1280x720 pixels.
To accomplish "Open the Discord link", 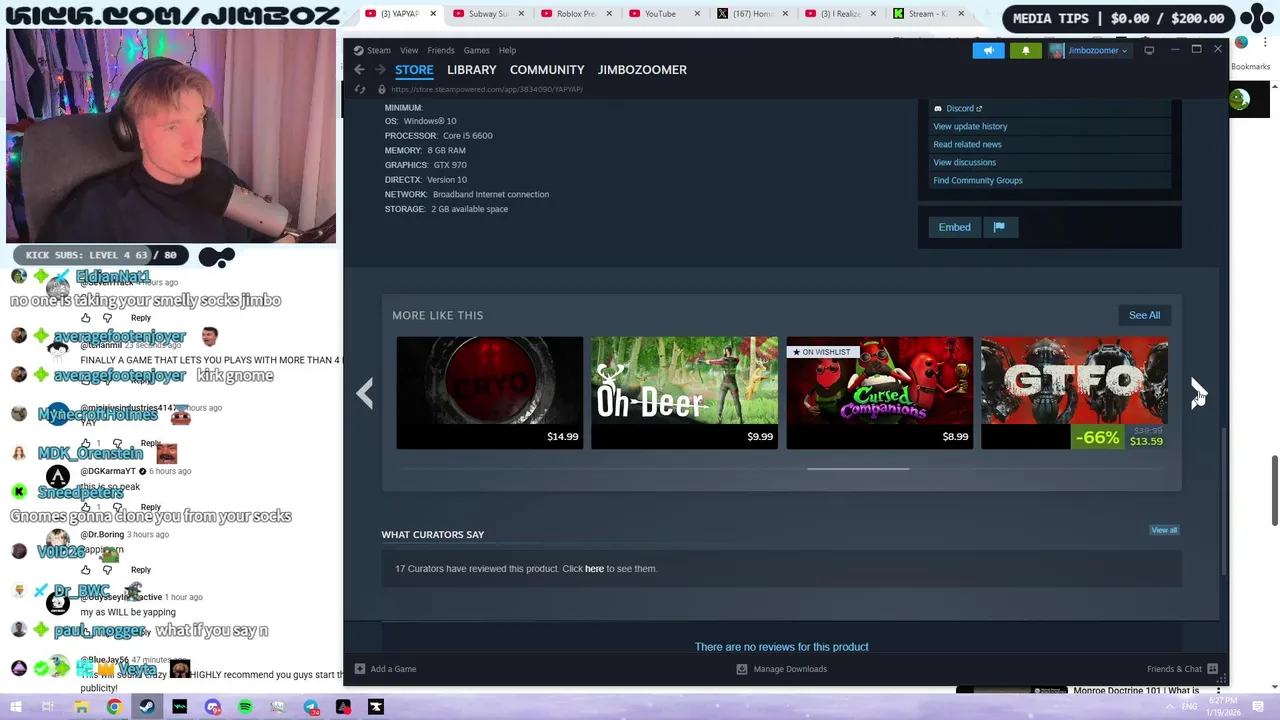I will [958, 108].
